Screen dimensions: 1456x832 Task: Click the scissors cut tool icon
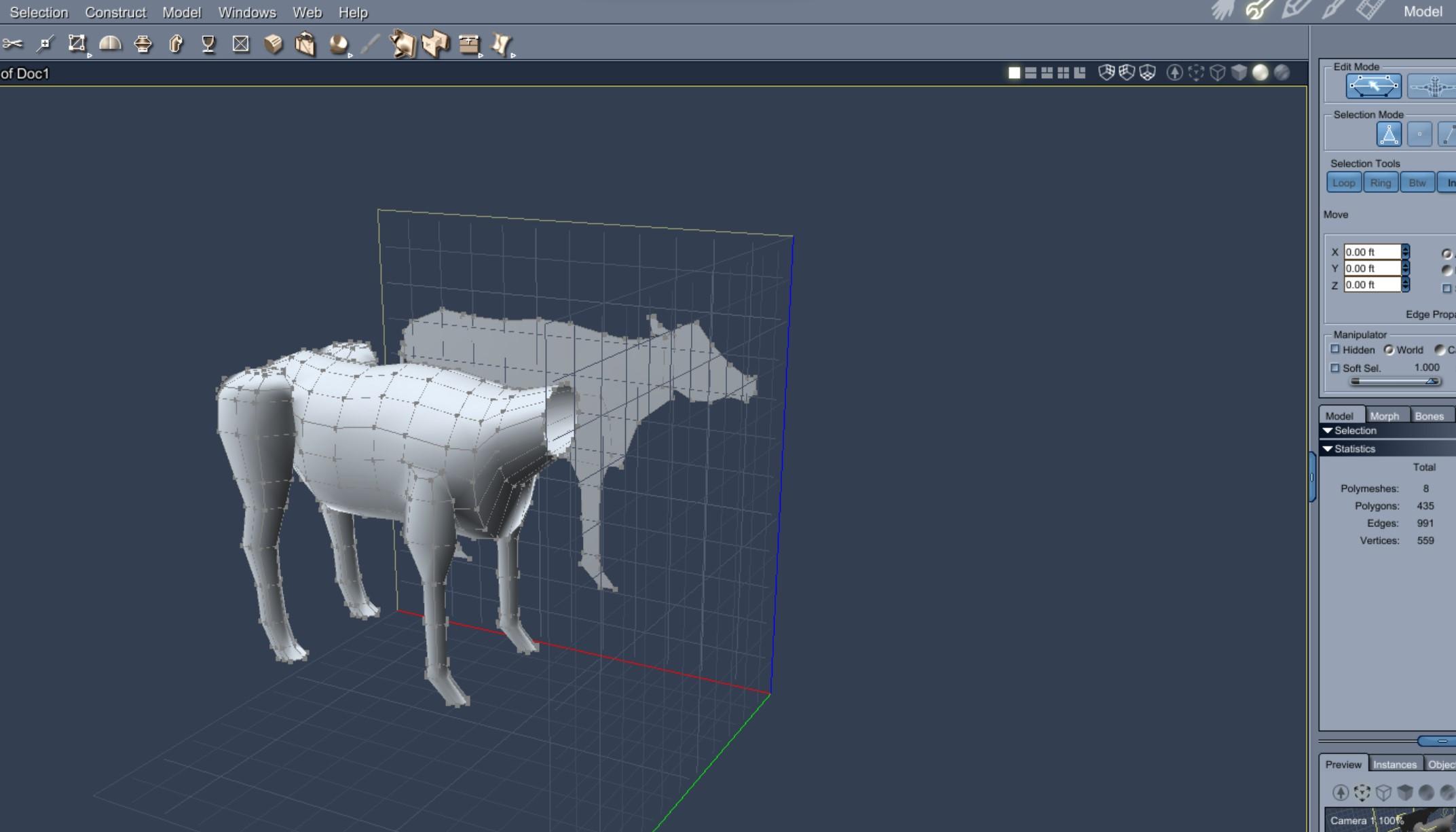tap(12, 44)
